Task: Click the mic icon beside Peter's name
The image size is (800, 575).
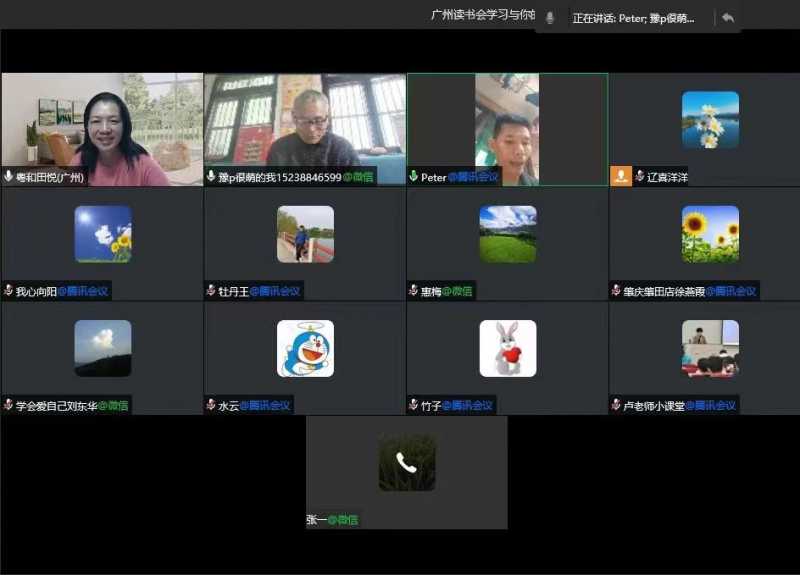Action: 414,177
